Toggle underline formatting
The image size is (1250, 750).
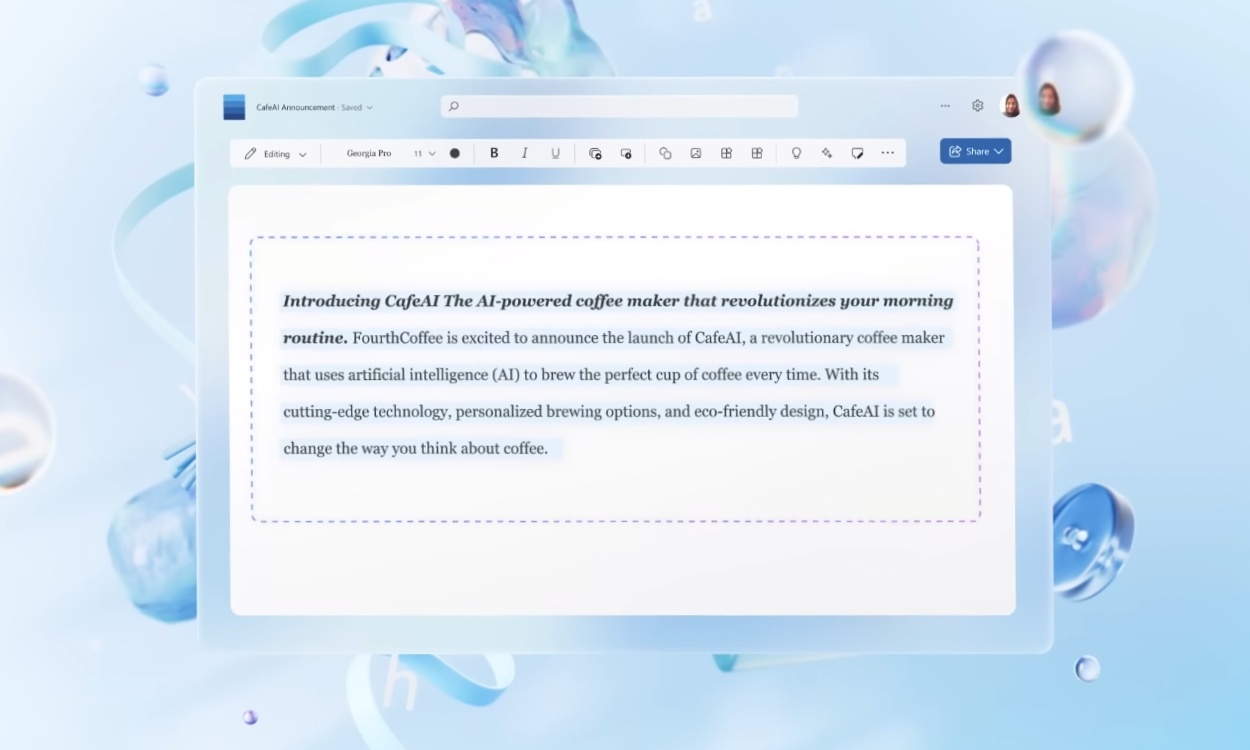555,153
